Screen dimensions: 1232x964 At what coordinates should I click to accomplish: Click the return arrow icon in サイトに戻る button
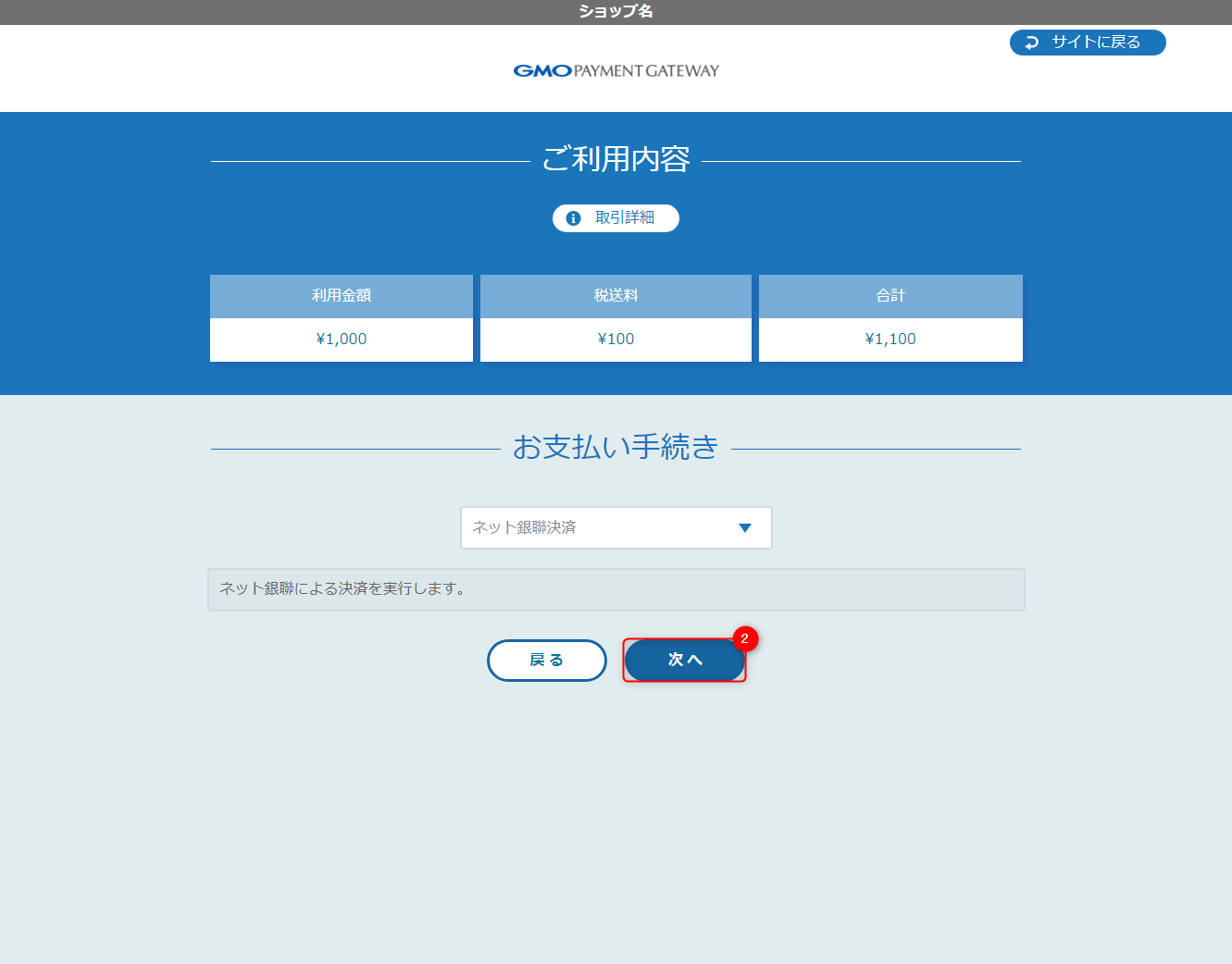1032,42
